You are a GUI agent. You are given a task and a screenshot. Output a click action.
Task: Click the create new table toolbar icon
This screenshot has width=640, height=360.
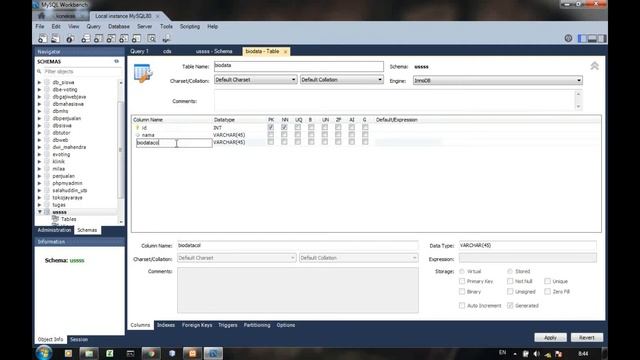tap(98, 39)
